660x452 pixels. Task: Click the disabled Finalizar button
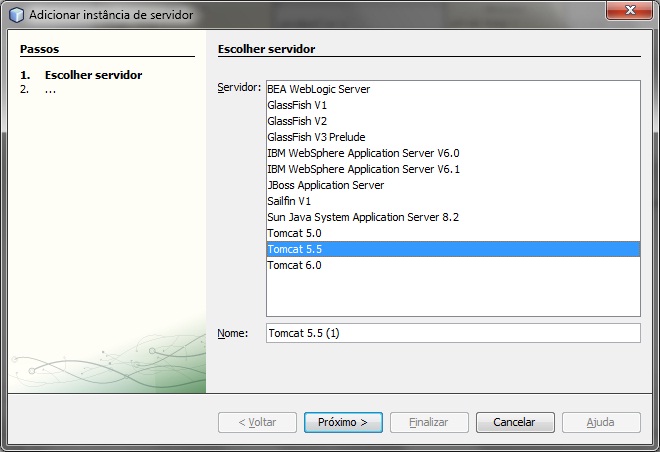point(429,422)
